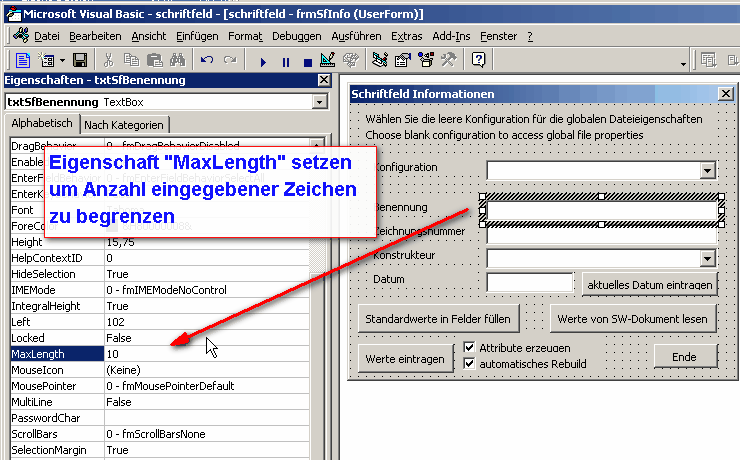Image resolution: width=740 pixels, height=460 pixels.
Task: Select the HelpContextID property row
Action: [x=160, y=258]
